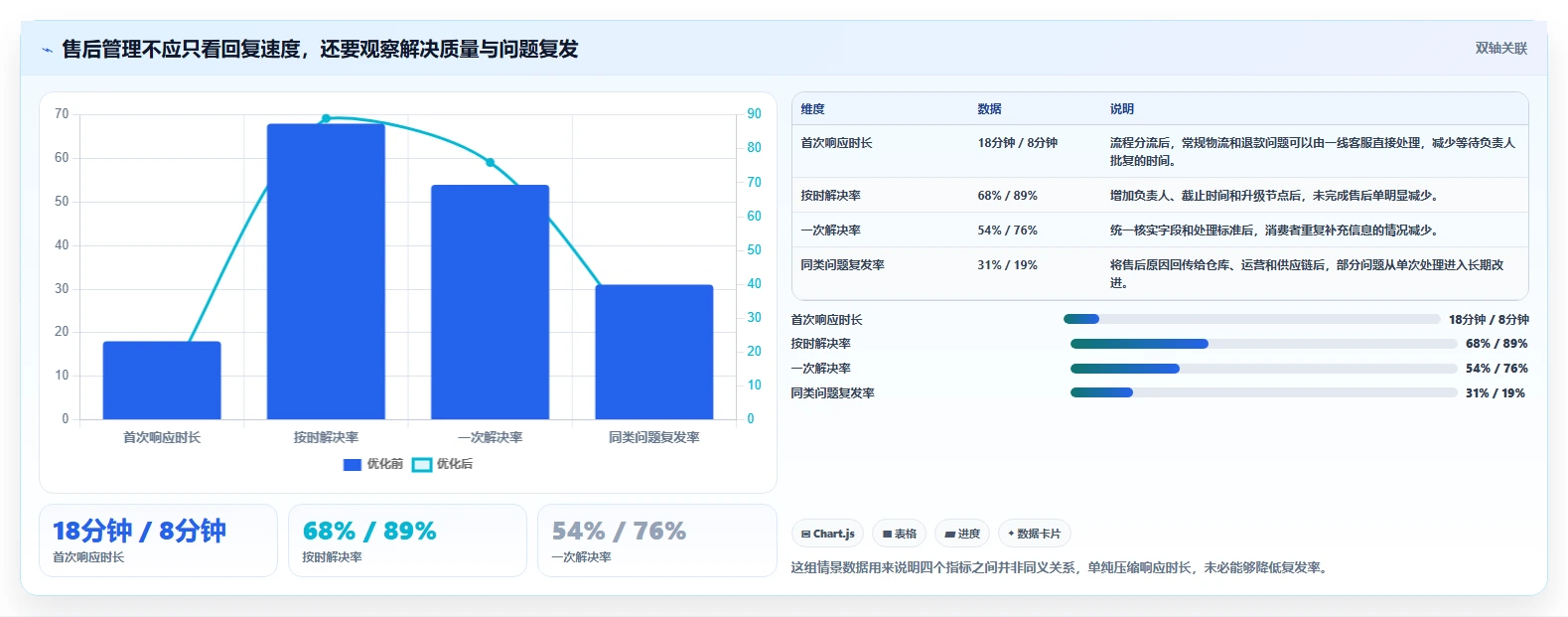Screen dimensions: 1568x617
Task: Click the 54% / 76% KPI card
Action: click(x=656, y=540)
